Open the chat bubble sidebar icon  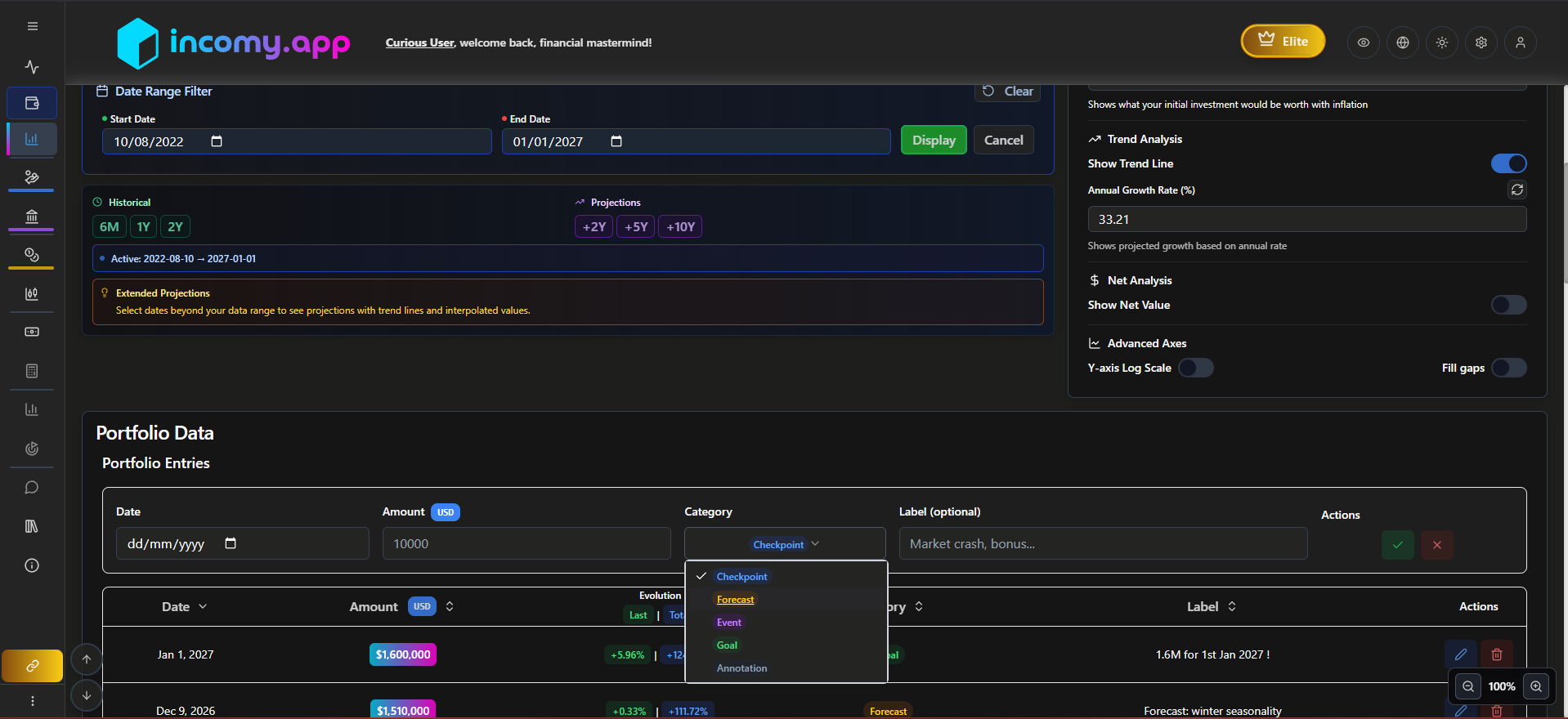tap(32, 488)
